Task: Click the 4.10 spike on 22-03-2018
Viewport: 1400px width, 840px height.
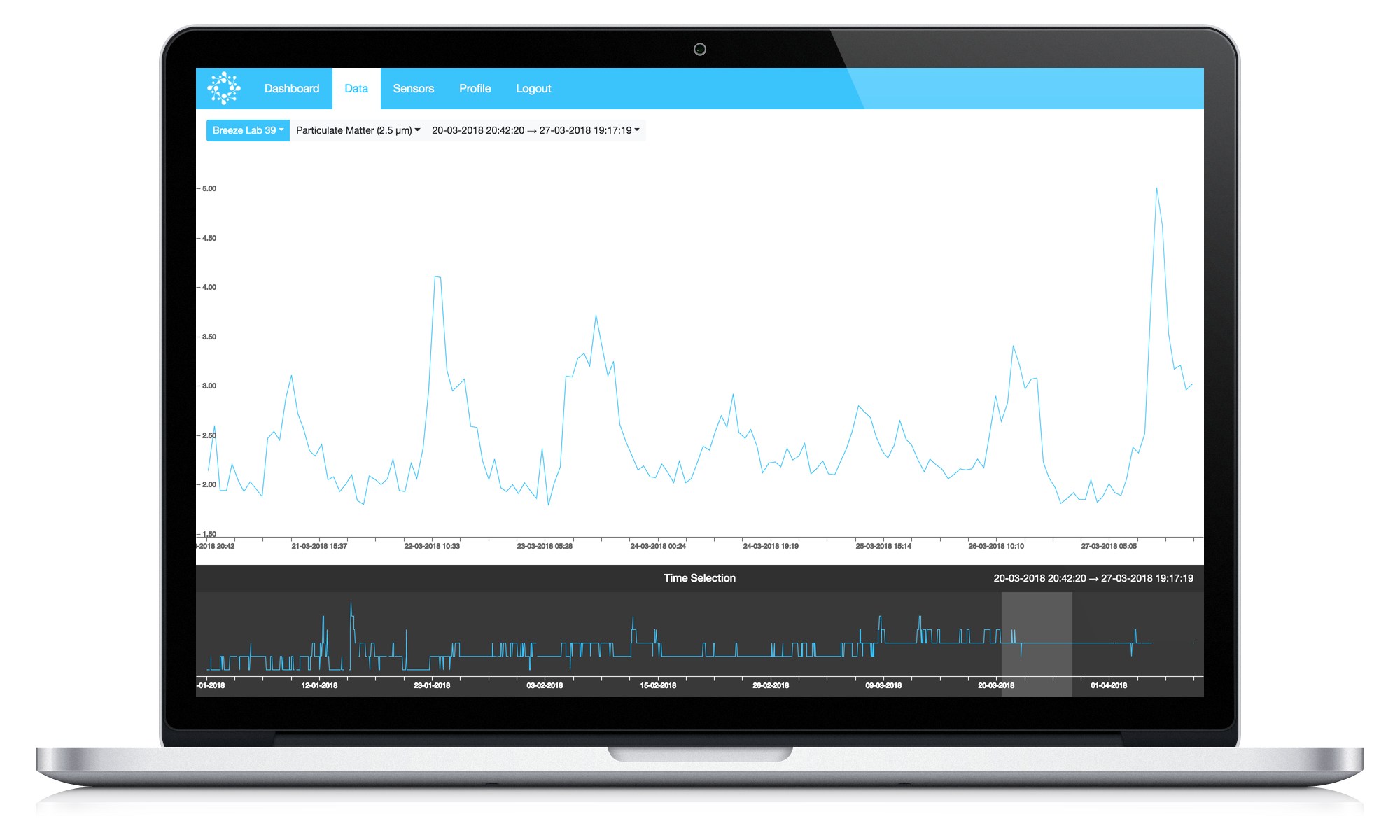Action: (437, 277)
